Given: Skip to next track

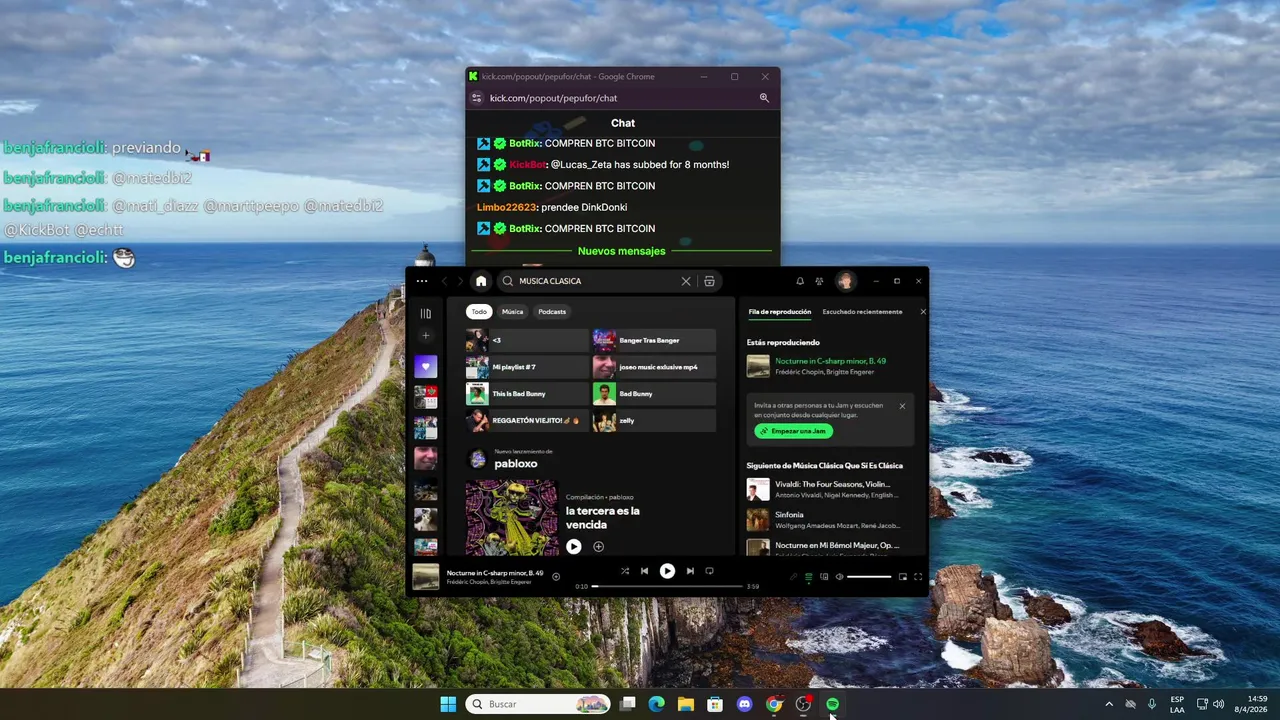Looking at the screenshot, I should (x=690, y=571).
